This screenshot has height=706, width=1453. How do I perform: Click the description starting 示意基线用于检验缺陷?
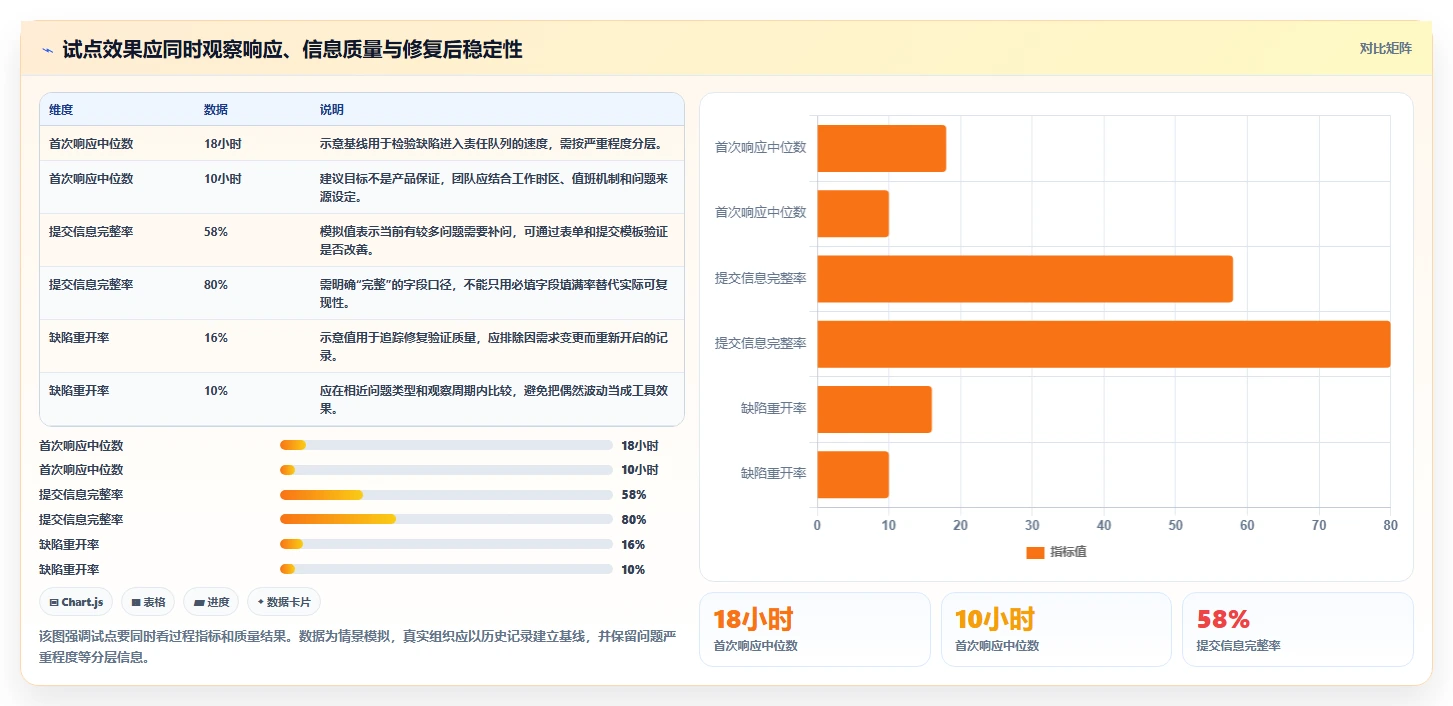[491, 144]
